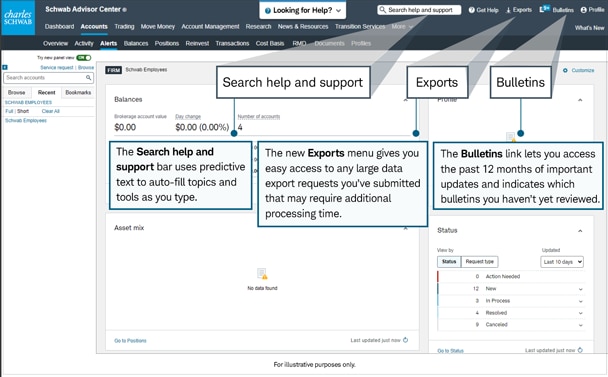This screenshot has height=377, width=608.
Task: Open the Dashboard menu
Action: (x=59, y=26)
